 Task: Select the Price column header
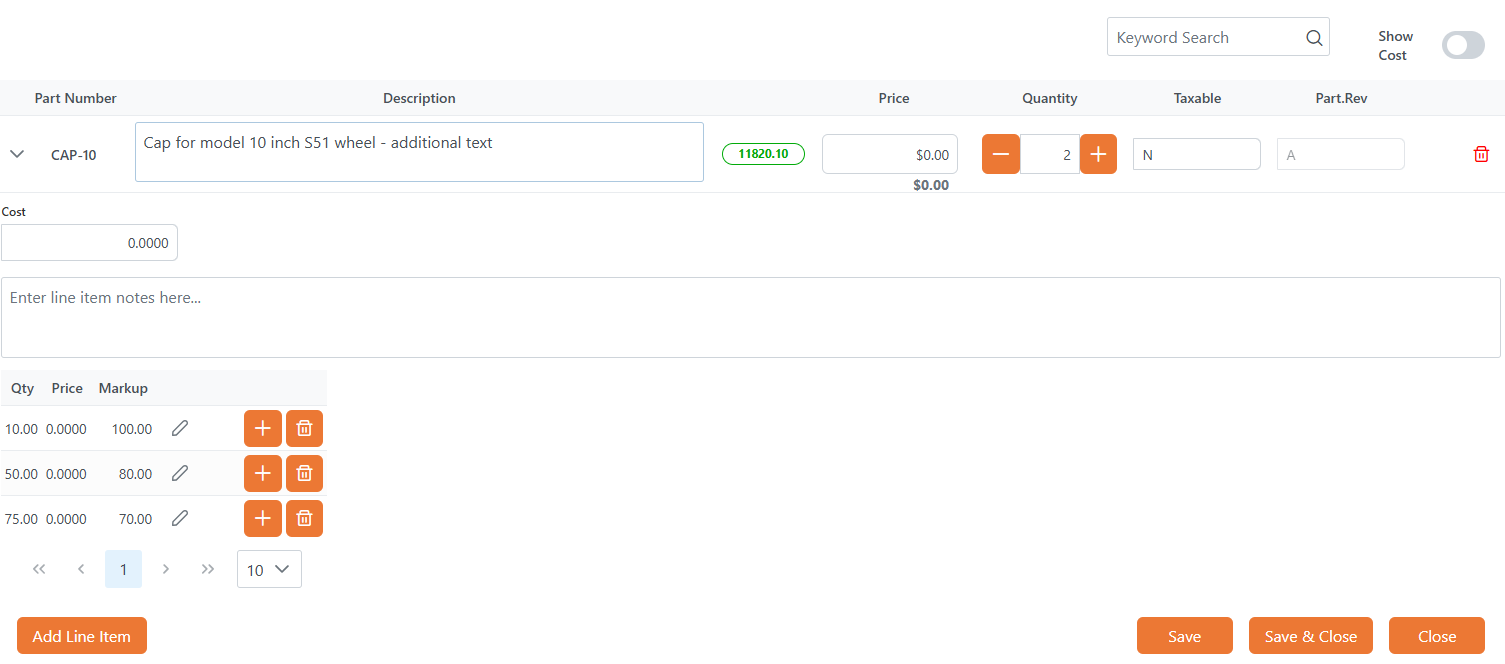pyautogui.click(x=893, y=97)
